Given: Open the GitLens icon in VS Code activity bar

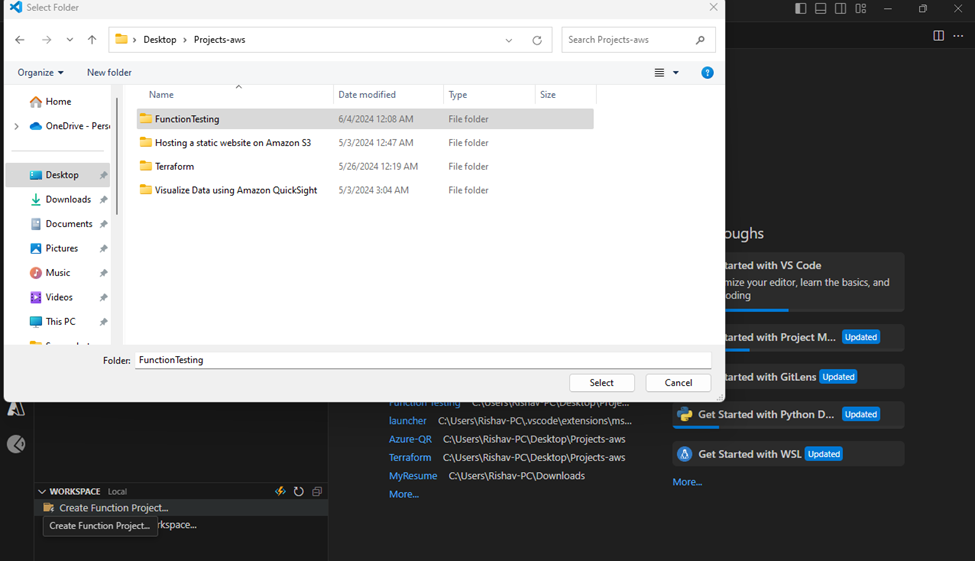Looking at the screenshot, I should point(16,444).
